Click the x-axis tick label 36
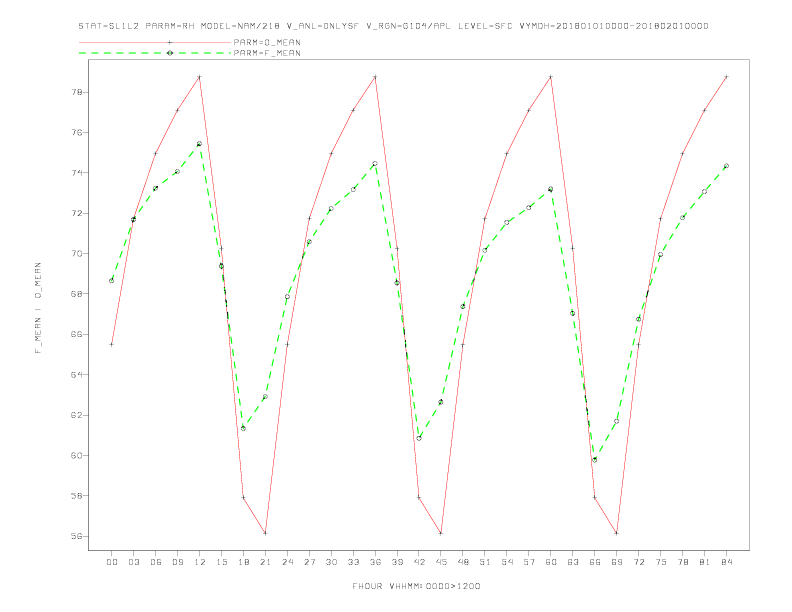Screen dimensions: 792x612 pos(375,562)
